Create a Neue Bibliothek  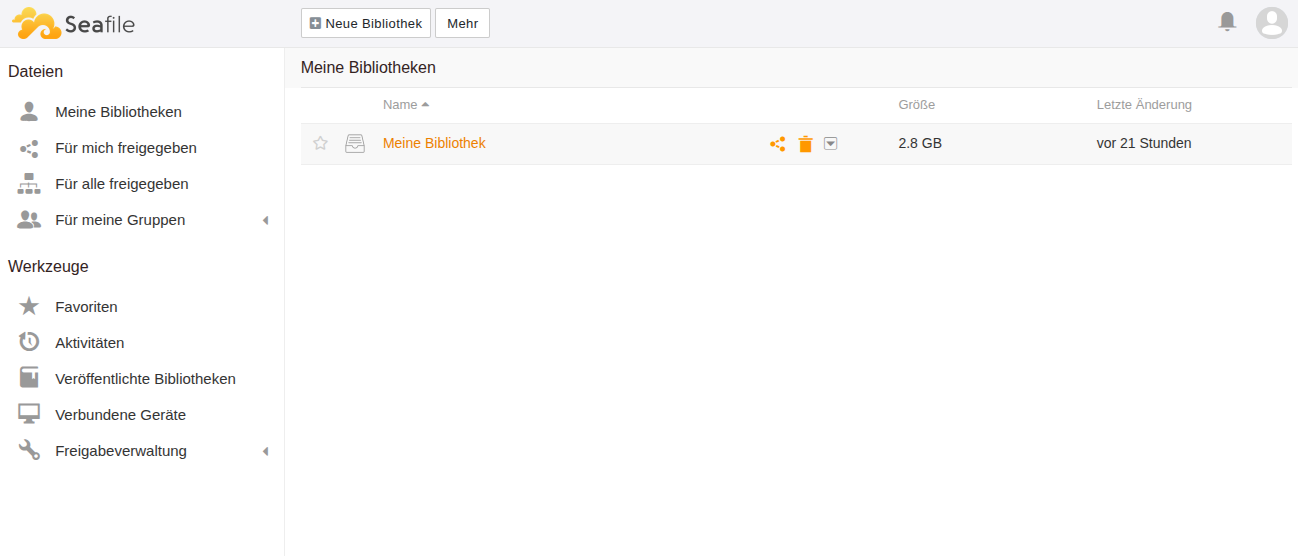[366, 23]
